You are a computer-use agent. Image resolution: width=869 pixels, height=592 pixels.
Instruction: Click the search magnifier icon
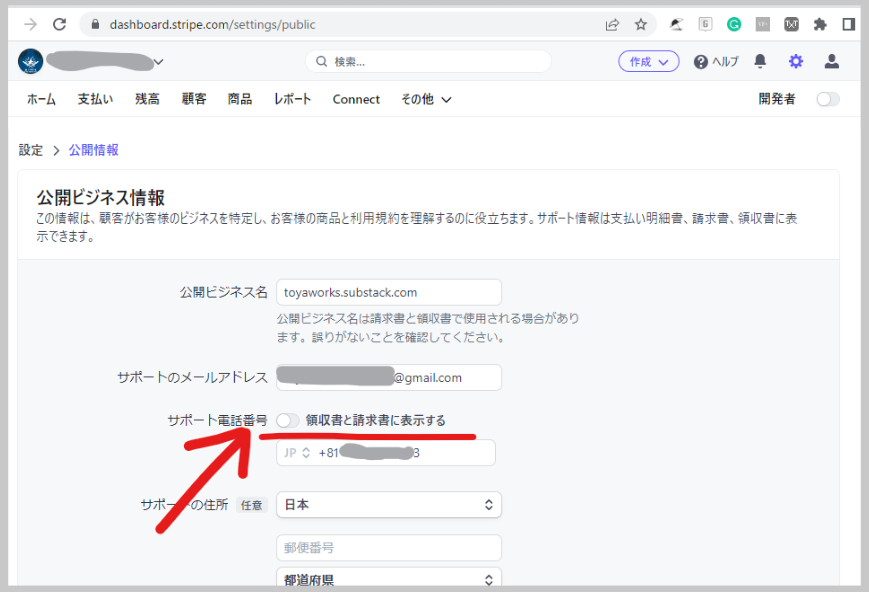click(x=321, y=62)
